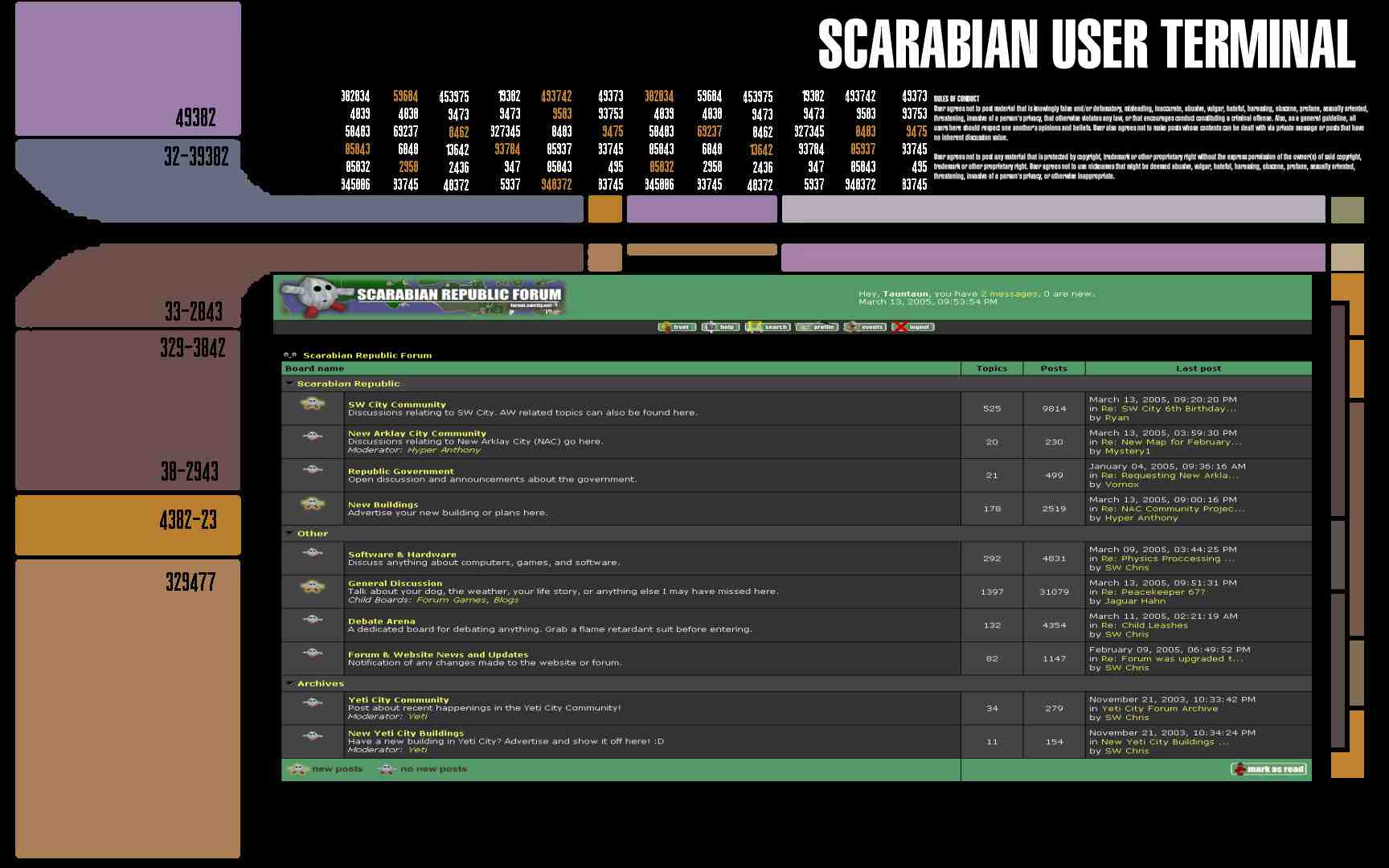Click the tan LCARS panel labeled 329477
Viewport: 1389px width, 868px height.
[x=128, y=709]
